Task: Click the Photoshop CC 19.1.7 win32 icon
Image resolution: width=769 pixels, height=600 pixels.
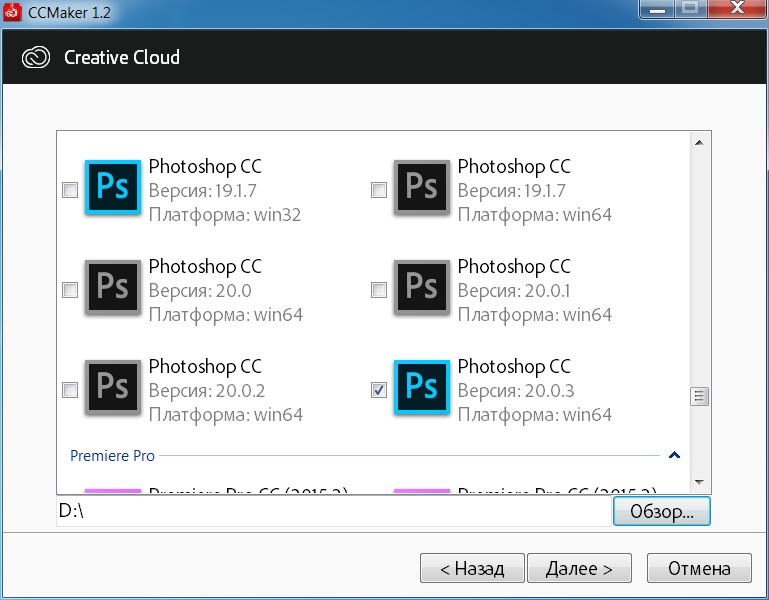Action: 113,187
